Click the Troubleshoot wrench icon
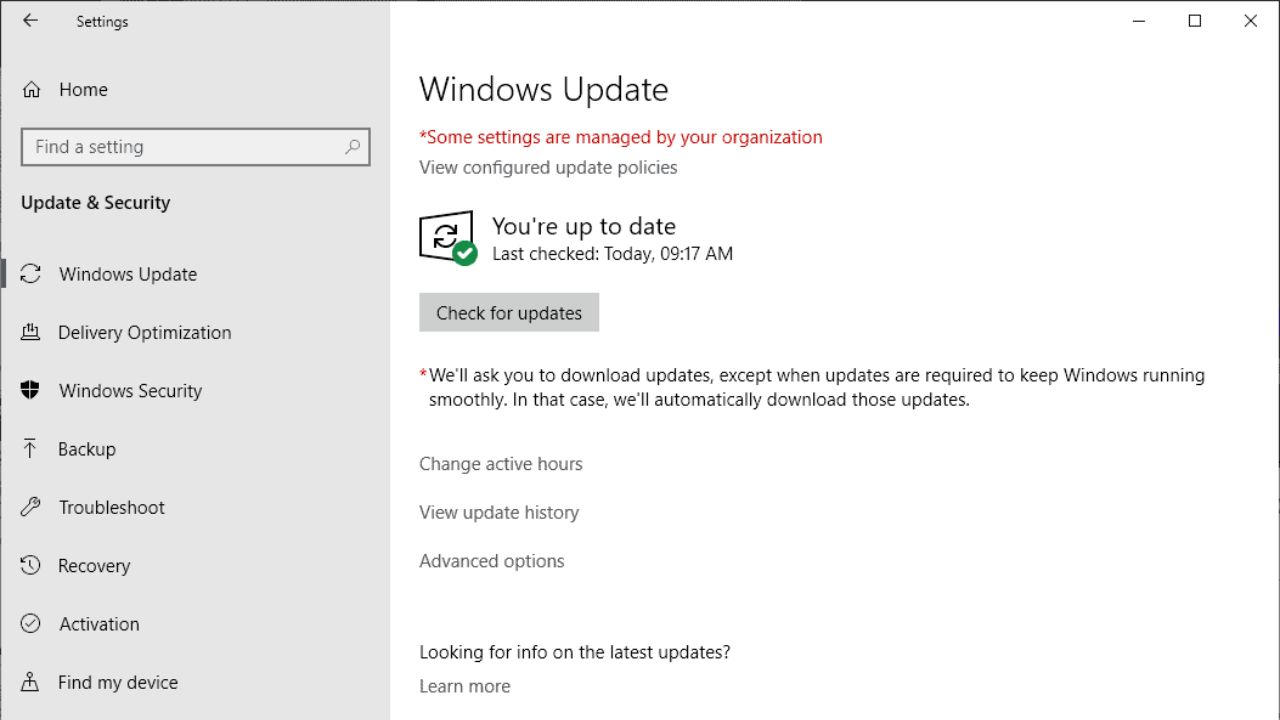Screen dimensions: 1280x720 click(31, 507)
